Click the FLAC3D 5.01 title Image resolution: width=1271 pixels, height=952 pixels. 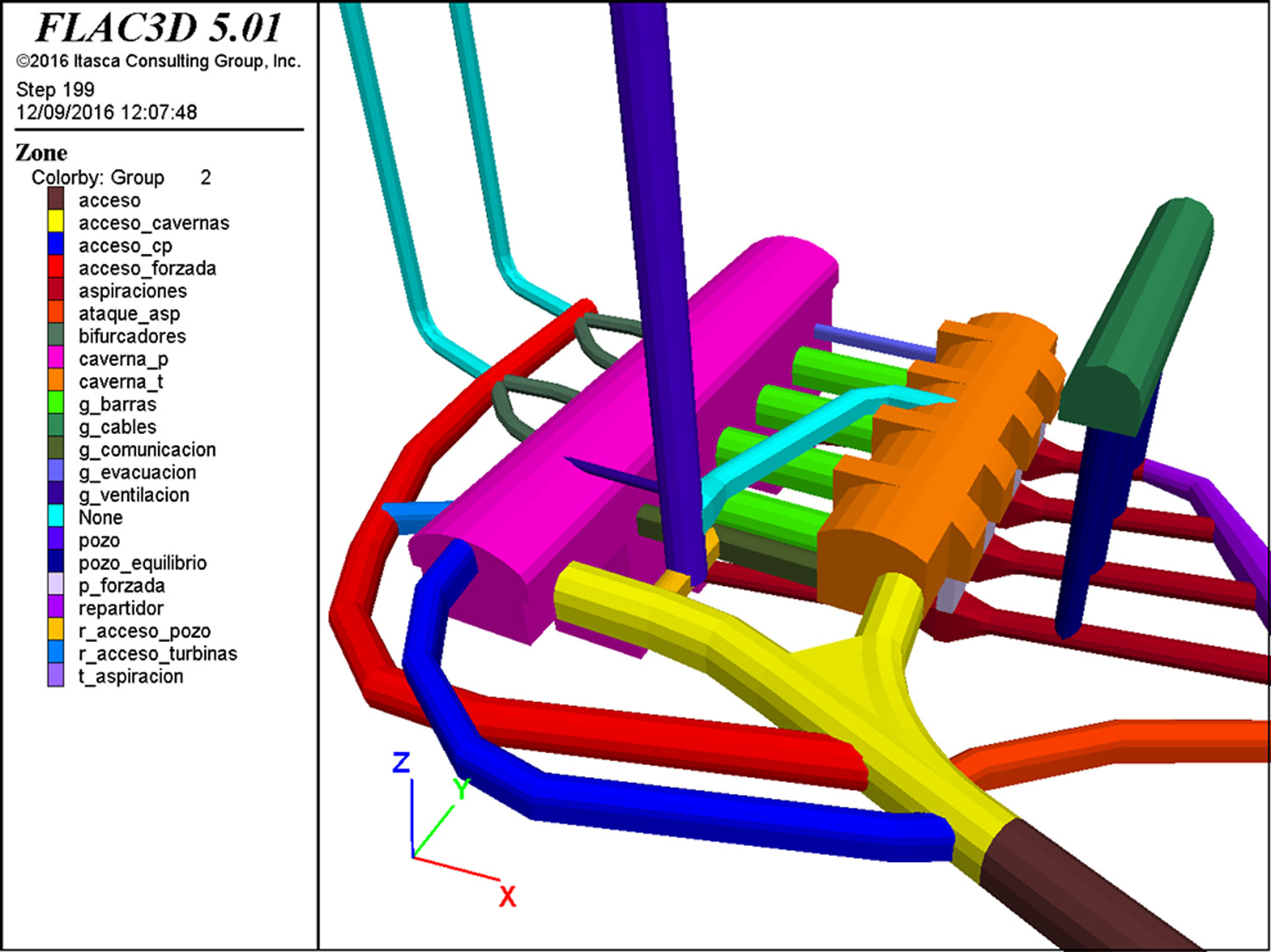159,28
